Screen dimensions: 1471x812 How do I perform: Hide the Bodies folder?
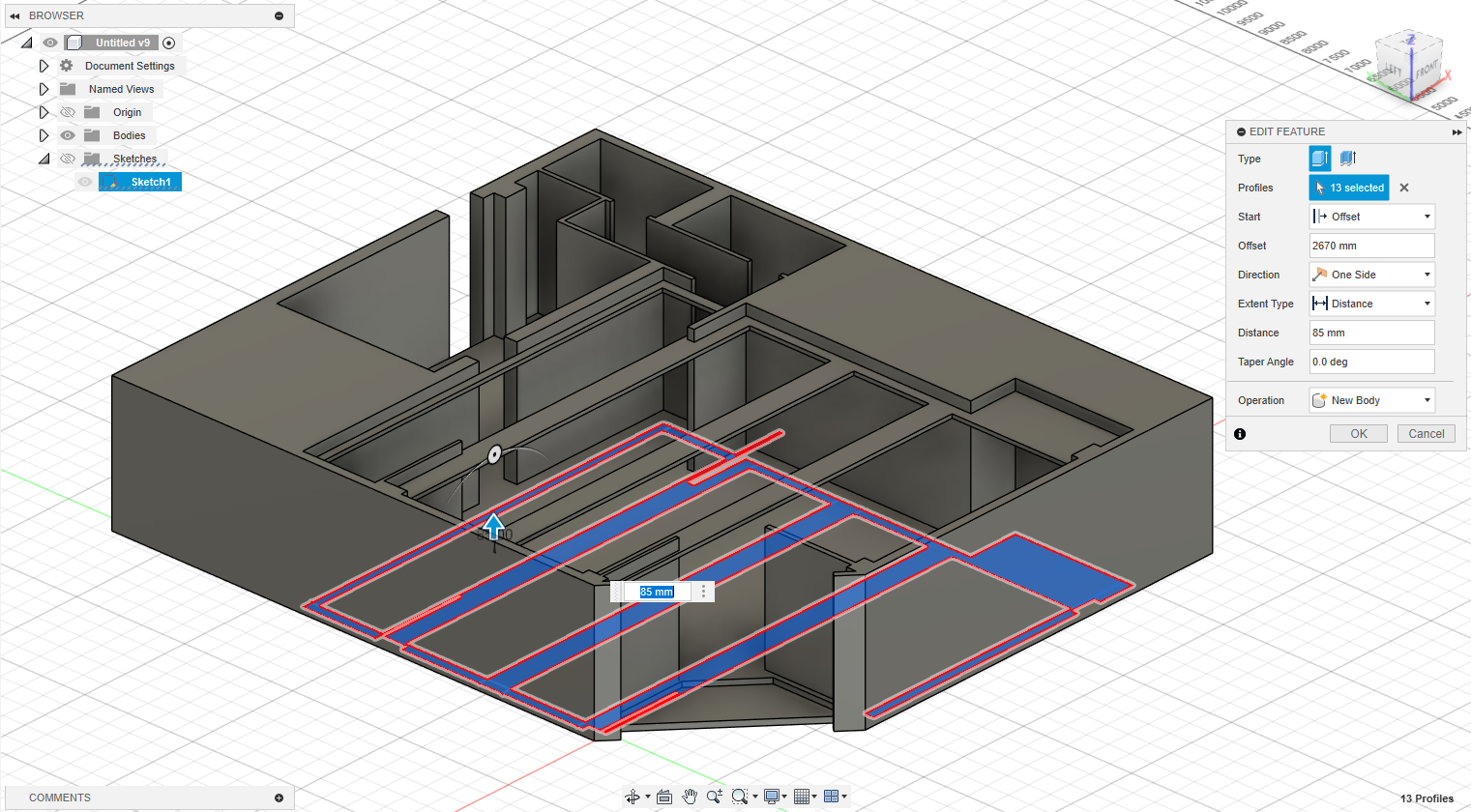pos(68,135)
